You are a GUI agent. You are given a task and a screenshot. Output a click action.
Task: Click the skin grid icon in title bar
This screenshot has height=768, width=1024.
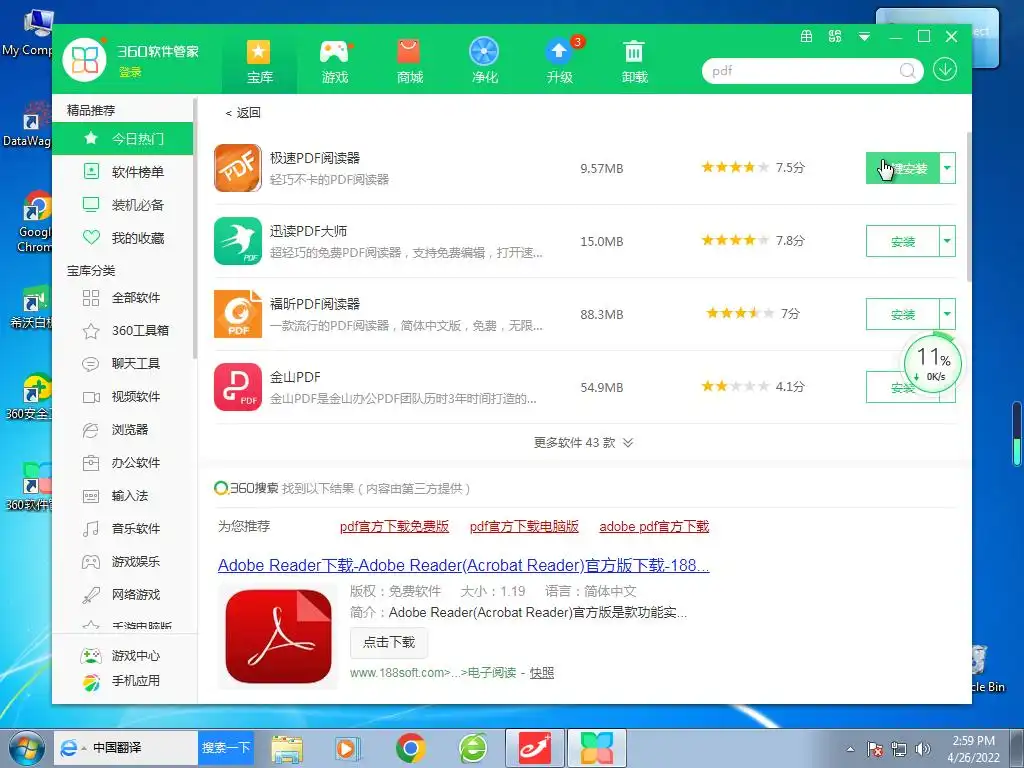point(807,37)
